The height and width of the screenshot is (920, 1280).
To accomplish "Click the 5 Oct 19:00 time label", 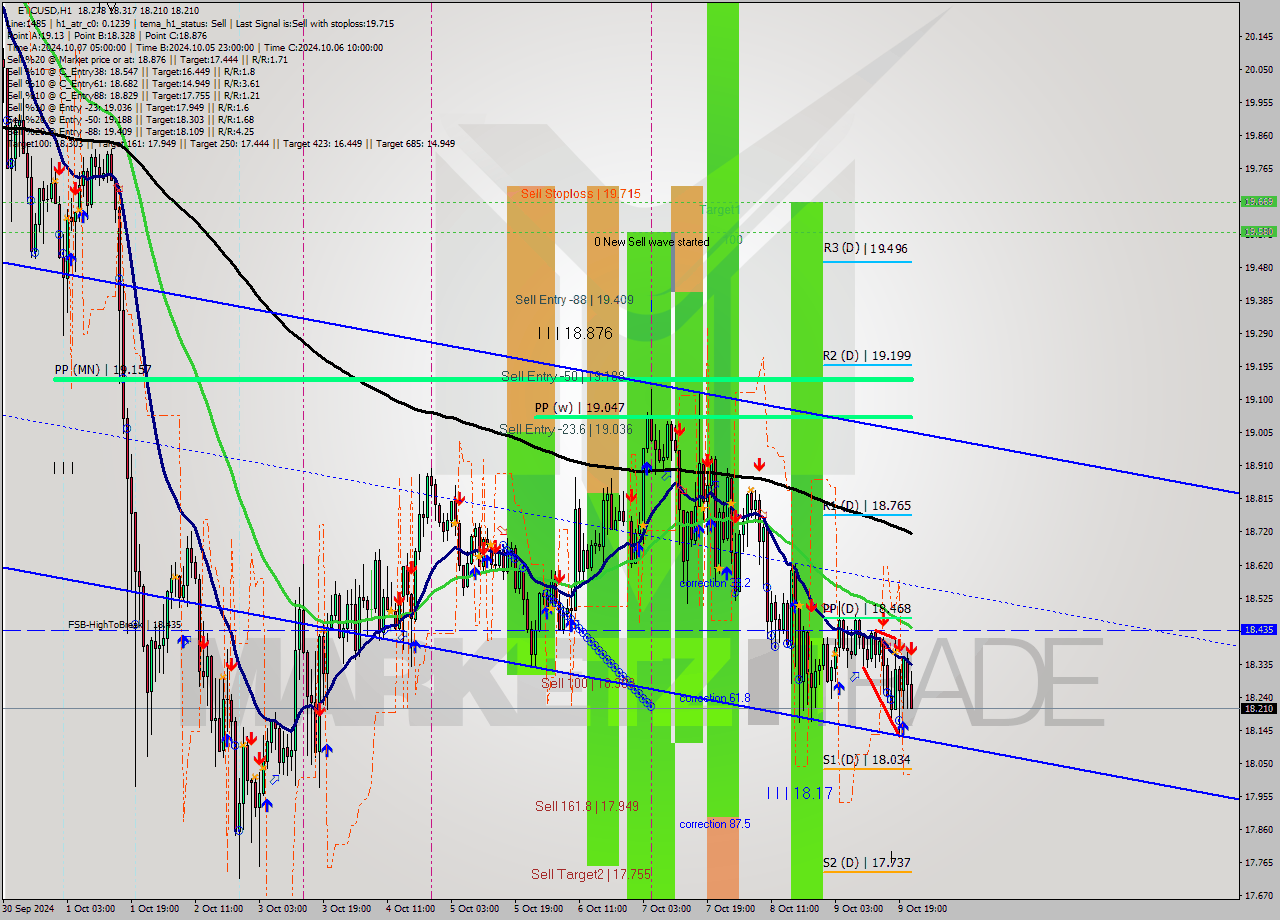I will [538, 909].
